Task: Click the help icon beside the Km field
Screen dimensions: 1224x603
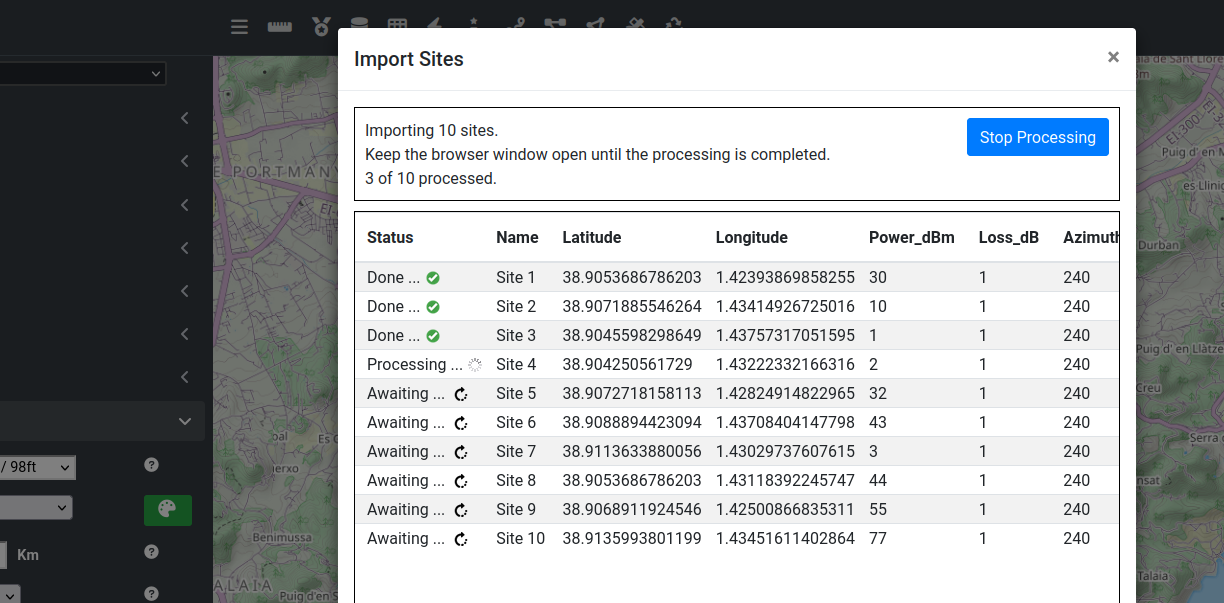Action: pos(152,552)
